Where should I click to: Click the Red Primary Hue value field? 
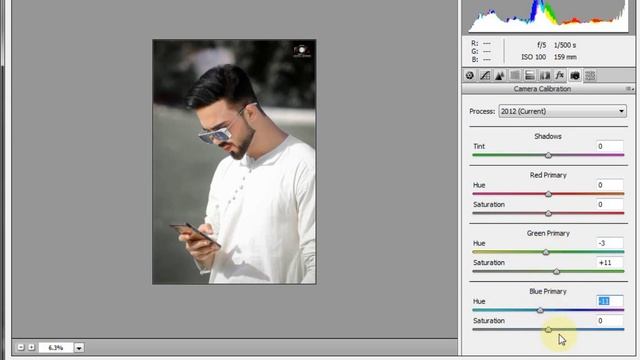610,185
